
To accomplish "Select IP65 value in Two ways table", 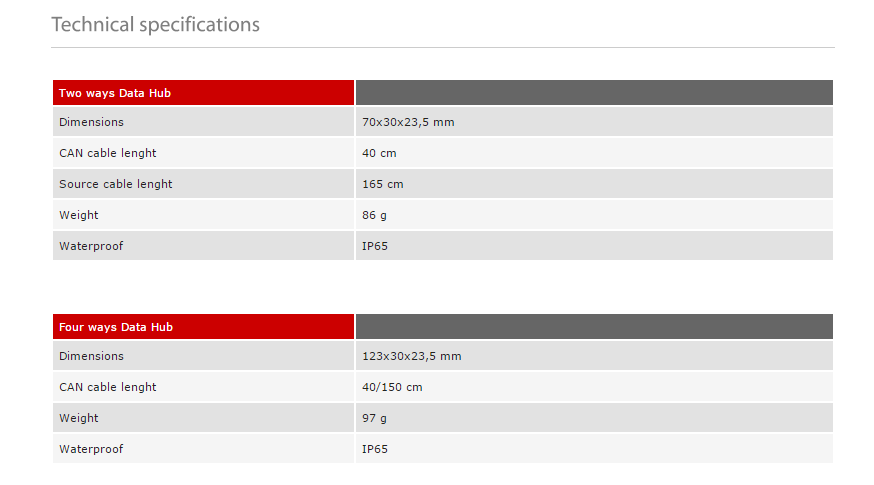I will tap(375, 246).
